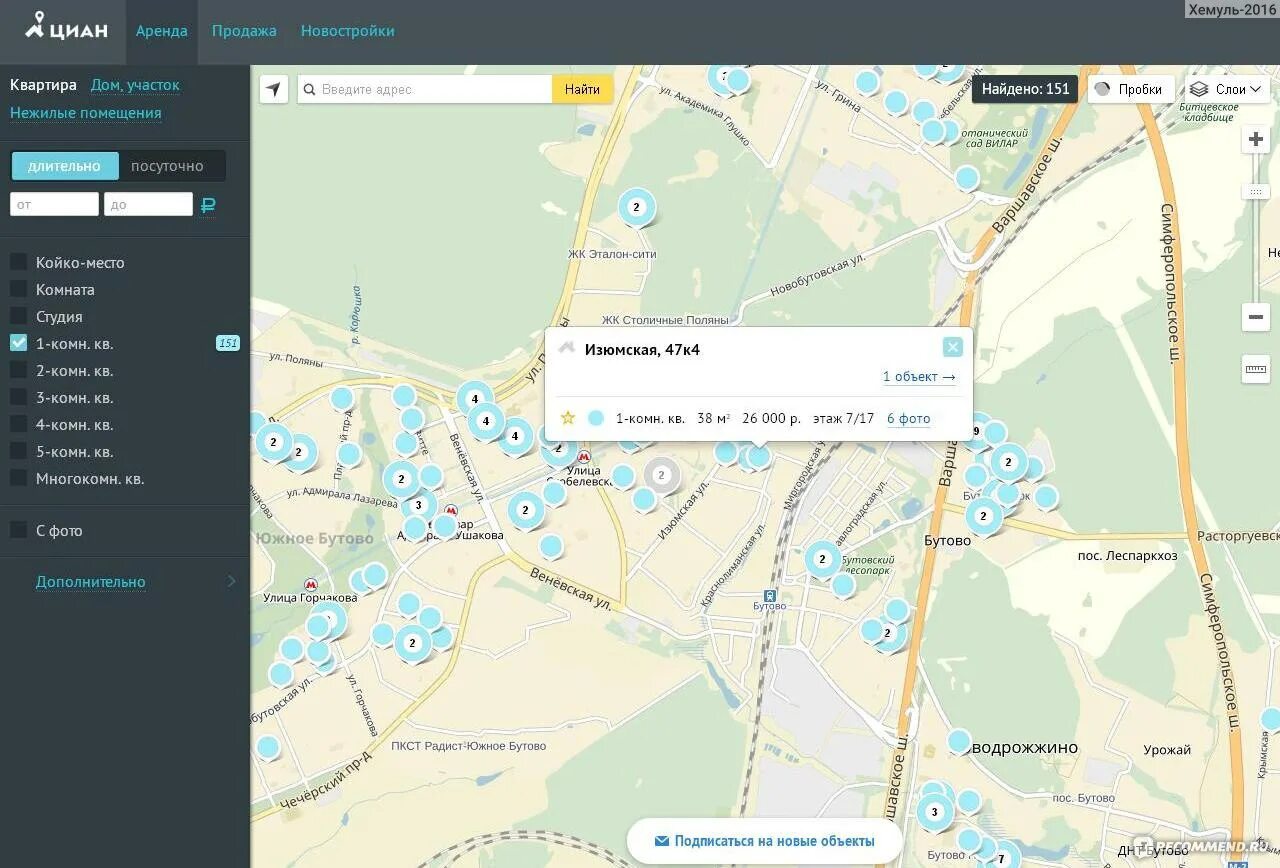Click the Найти search button
The image size is (1280, 868).
coord(582,89)
